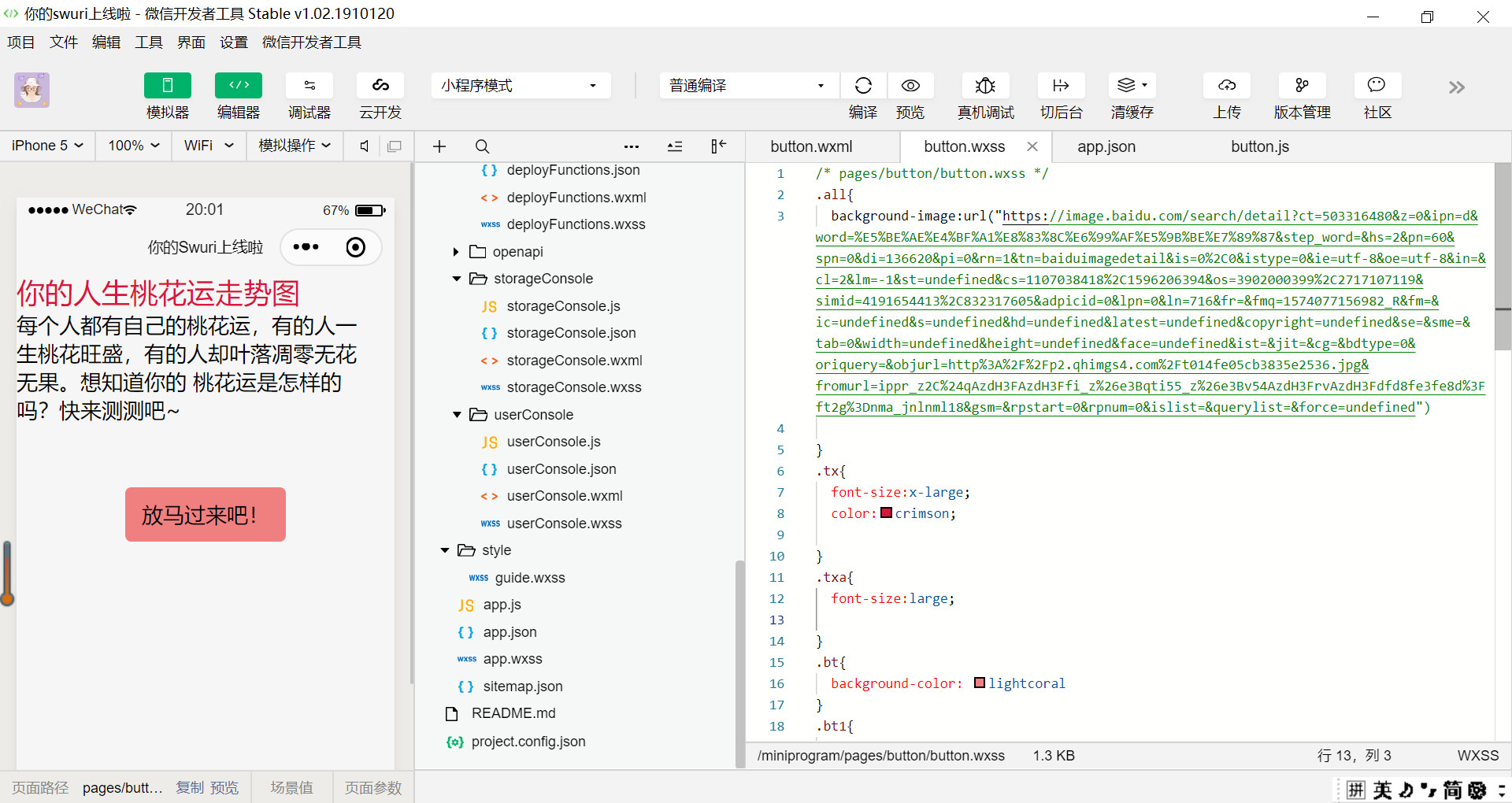This screenshot has height=803, width=1512.
Task: Click the capsule close circle icon
Action: pos(356,247)
